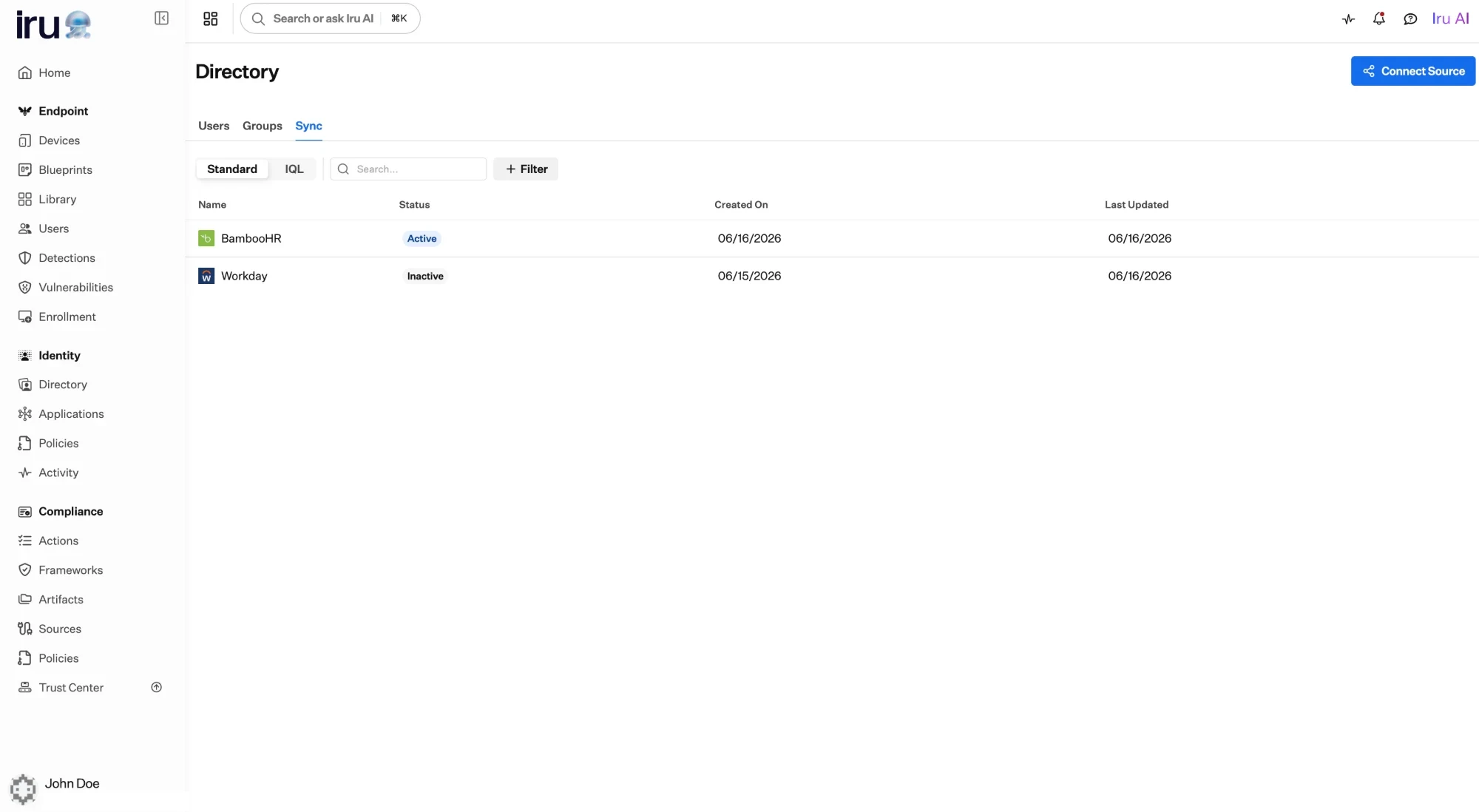Open the activity pulse icon in header
The width and height of the screenshot is (1479, 812).
(1348, 19)
